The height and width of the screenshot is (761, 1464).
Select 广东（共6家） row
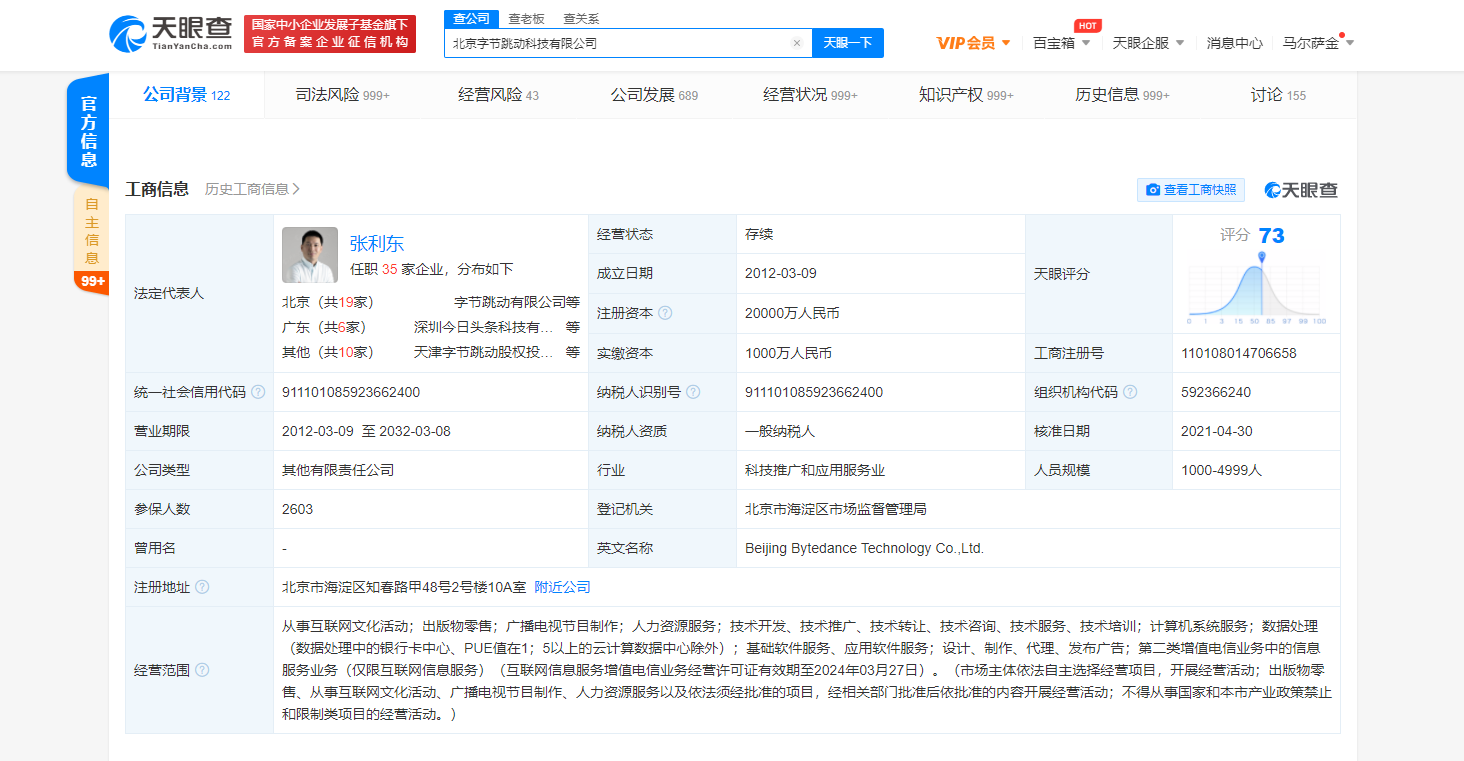coord(431,327)
